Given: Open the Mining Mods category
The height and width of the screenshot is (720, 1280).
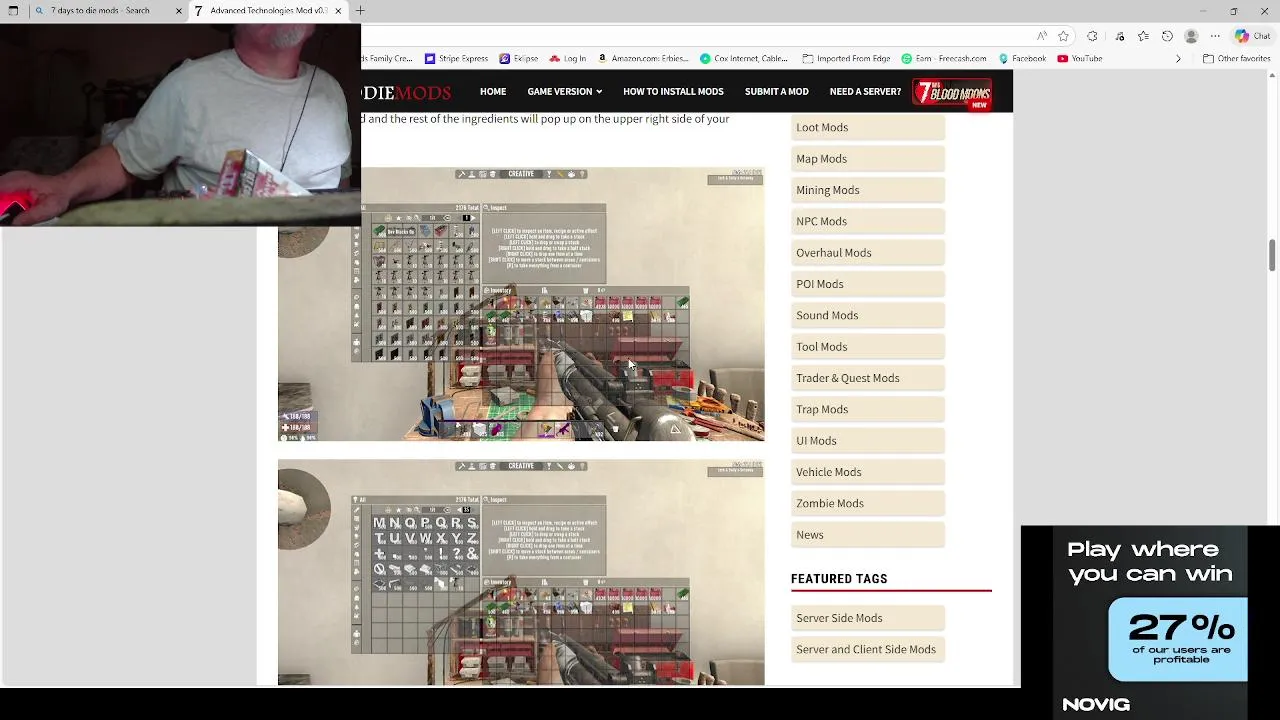Looking at the screenshot, I should tap(867, 190).
